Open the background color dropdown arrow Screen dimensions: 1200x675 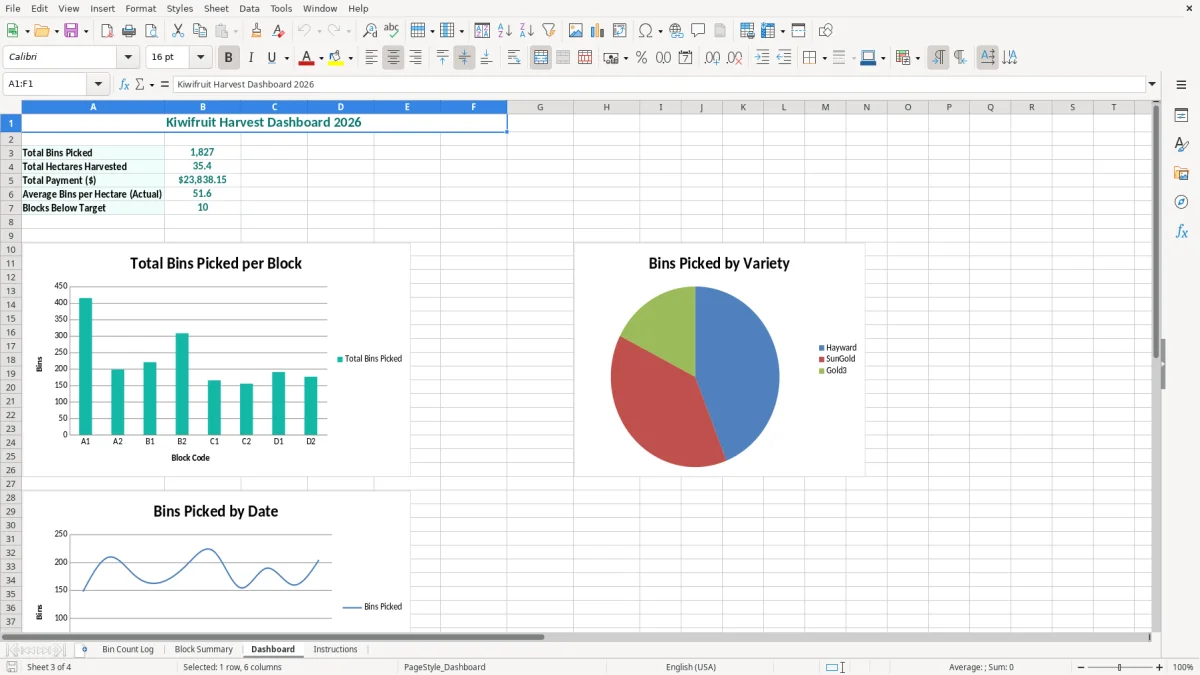click(x=350, y=58)
